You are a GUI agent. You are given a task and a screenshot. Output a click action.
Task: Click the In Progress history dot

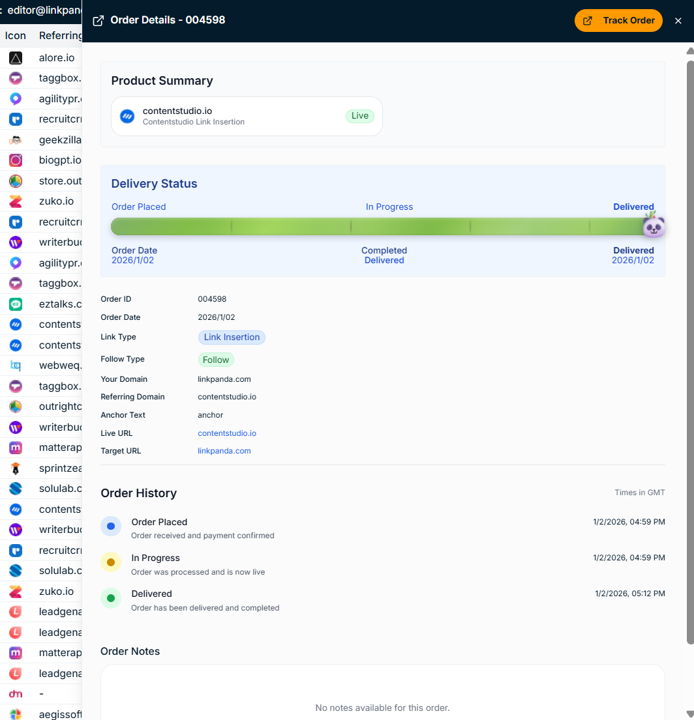[x=111, y=562]
